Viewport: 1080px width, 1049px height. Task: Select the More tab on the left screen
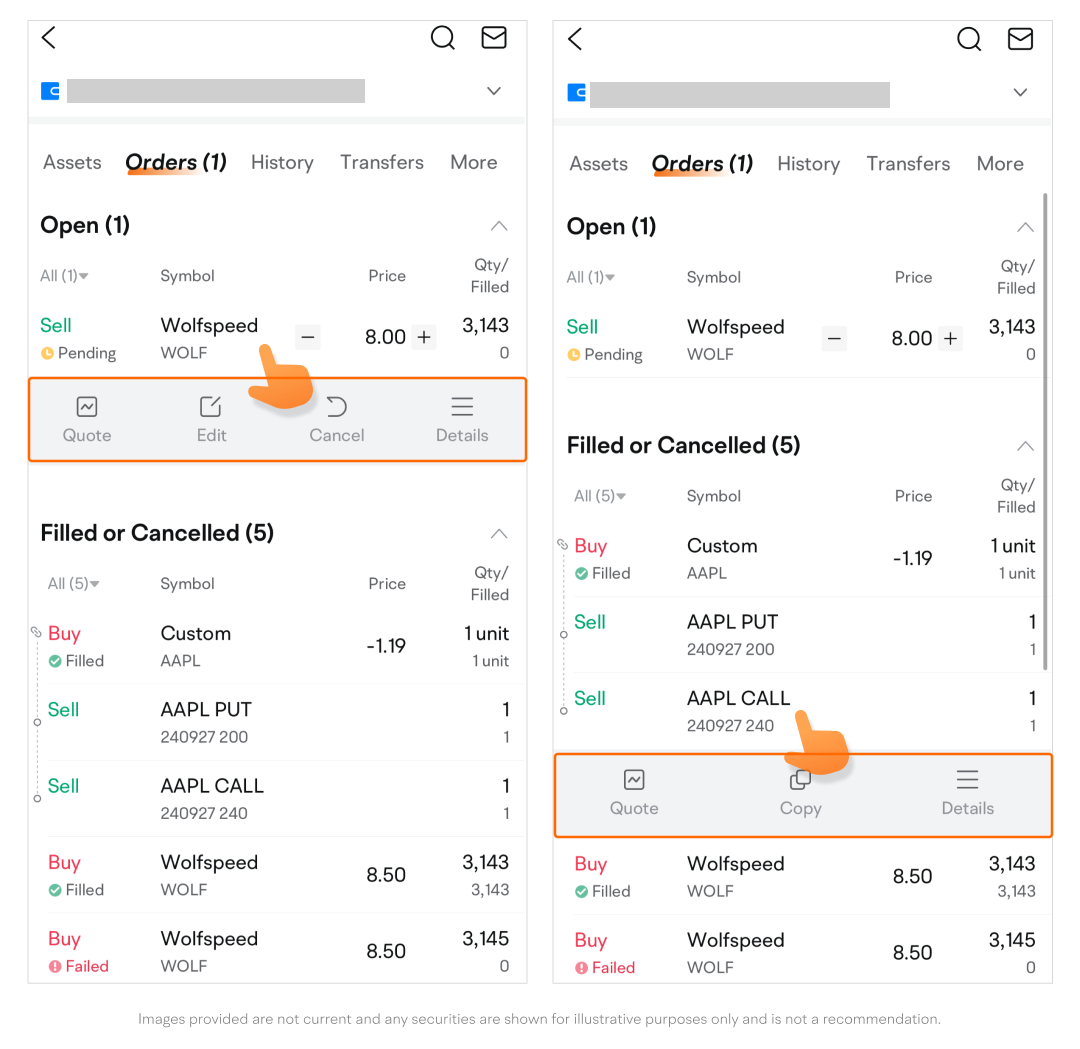(x=473, y=162)
